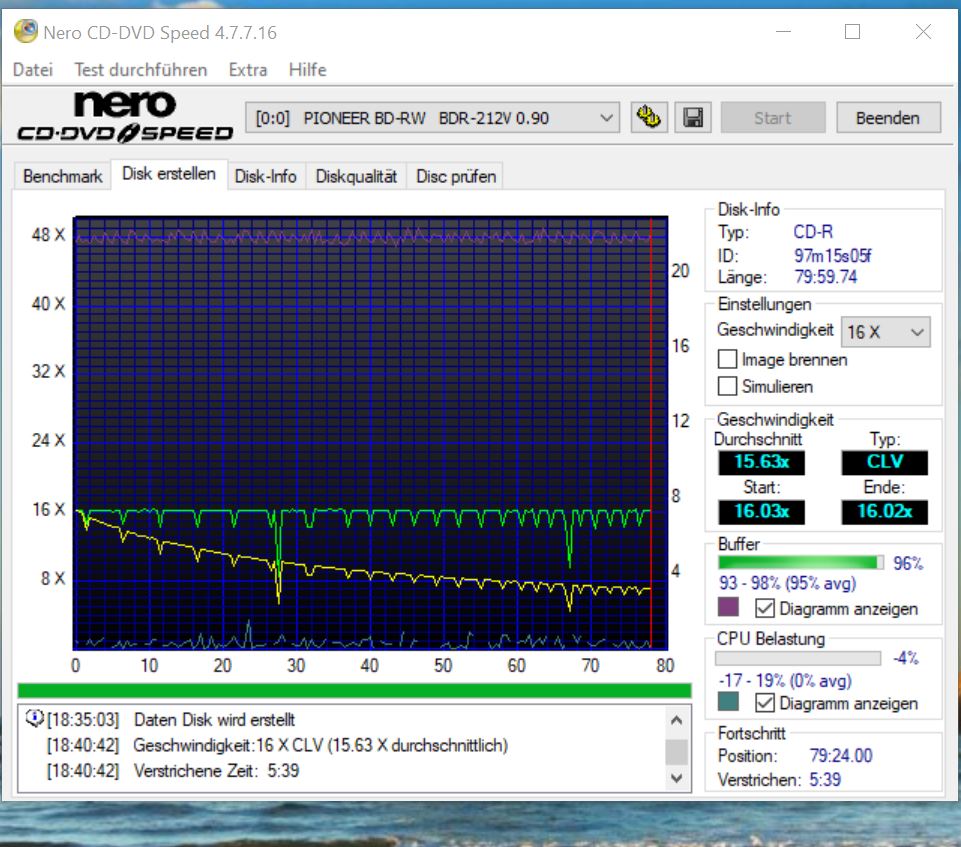Open the 16 X speed dropdown
The width and height of the screenshot is (961, 847).
click(x=886, y=332)
